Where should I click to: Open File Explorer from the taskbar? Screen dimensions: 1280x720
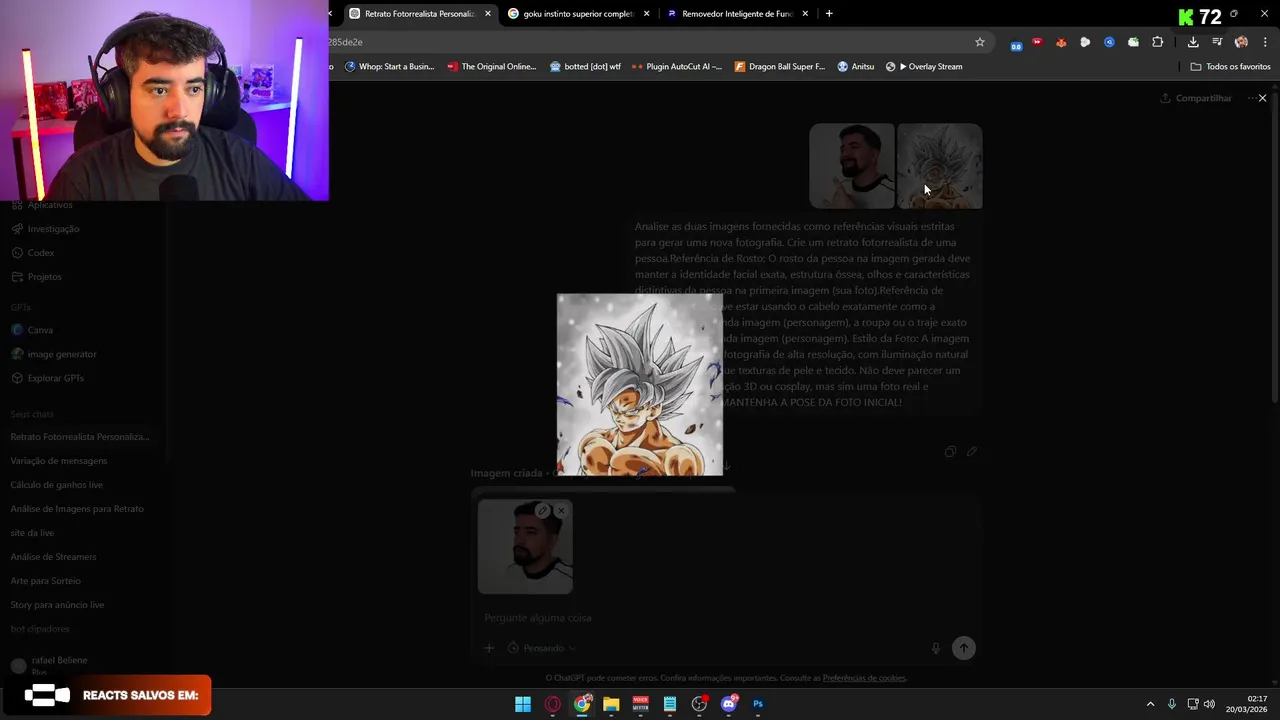[611, 704]
